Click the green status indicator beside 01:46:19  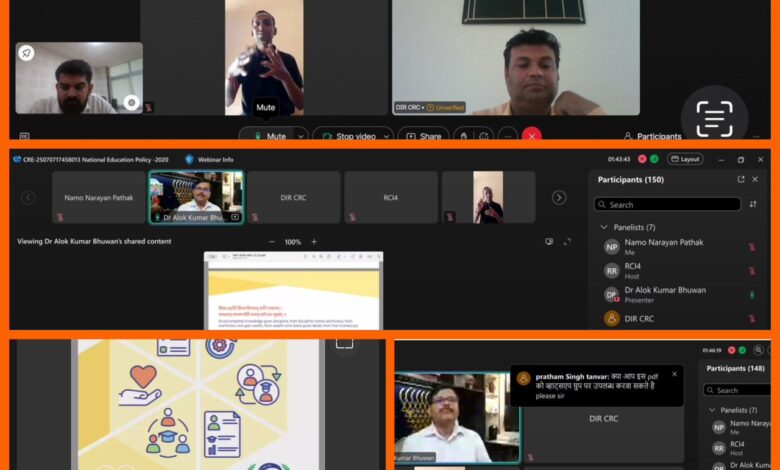click(742, 350)
